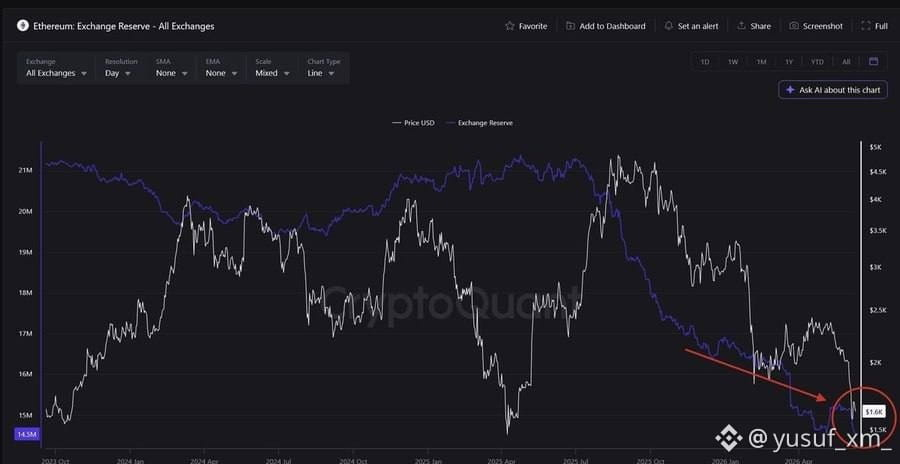Click the 15M left axis label
Screen dimensions: 900x464
coord(26,415)
